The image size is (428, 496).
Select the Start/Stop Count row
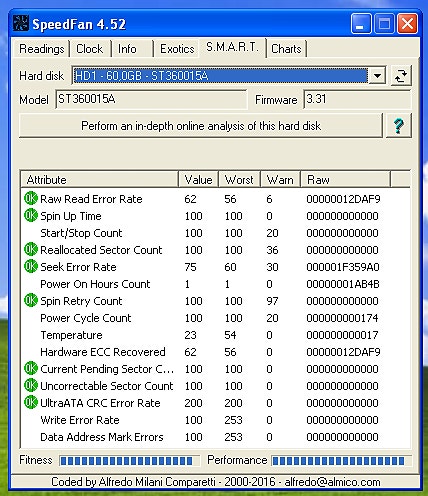[x=215, y=233]
